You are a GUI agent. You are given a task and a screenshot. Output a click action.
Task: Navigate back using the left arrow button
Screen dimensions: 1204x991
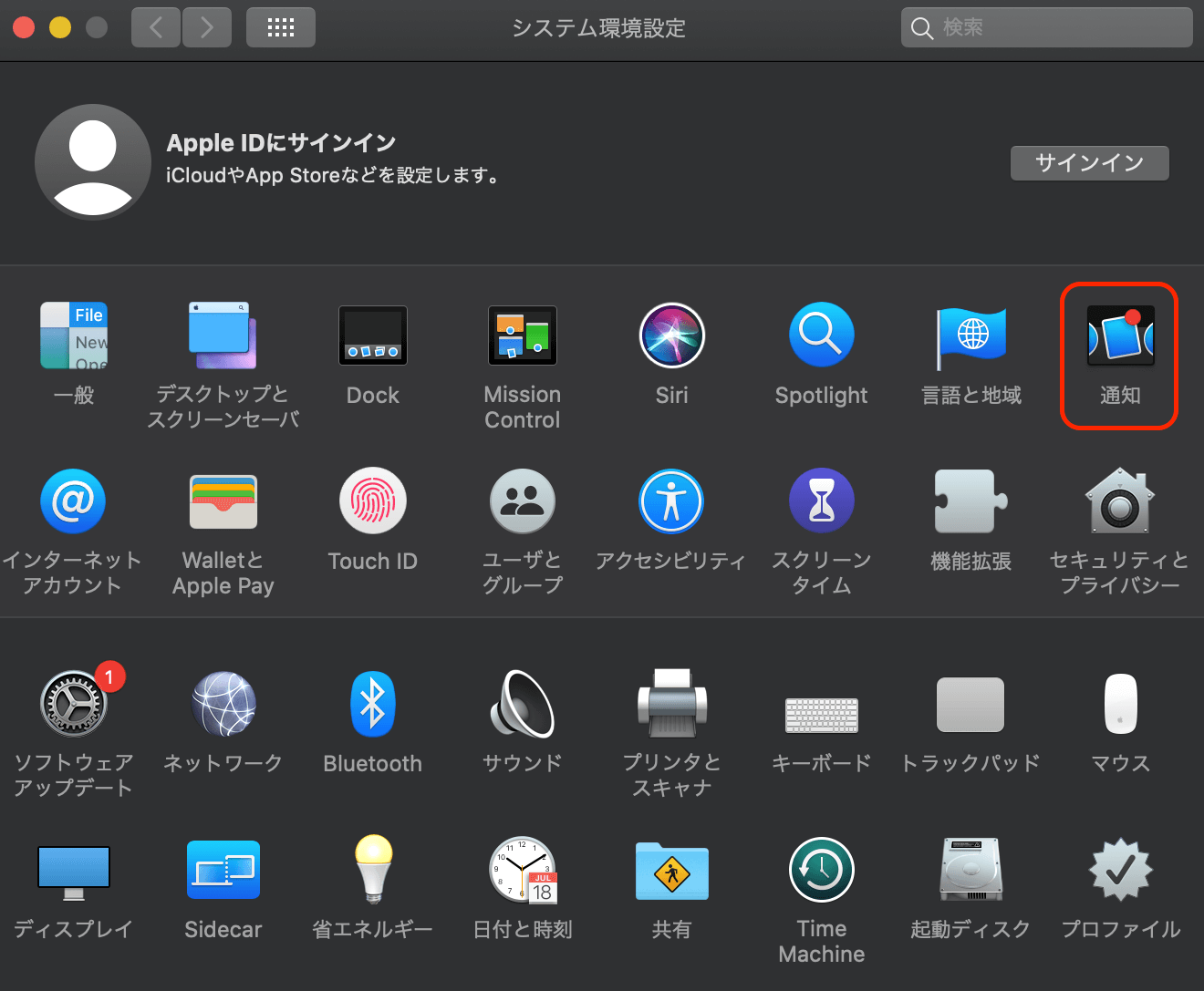(155, 27)
